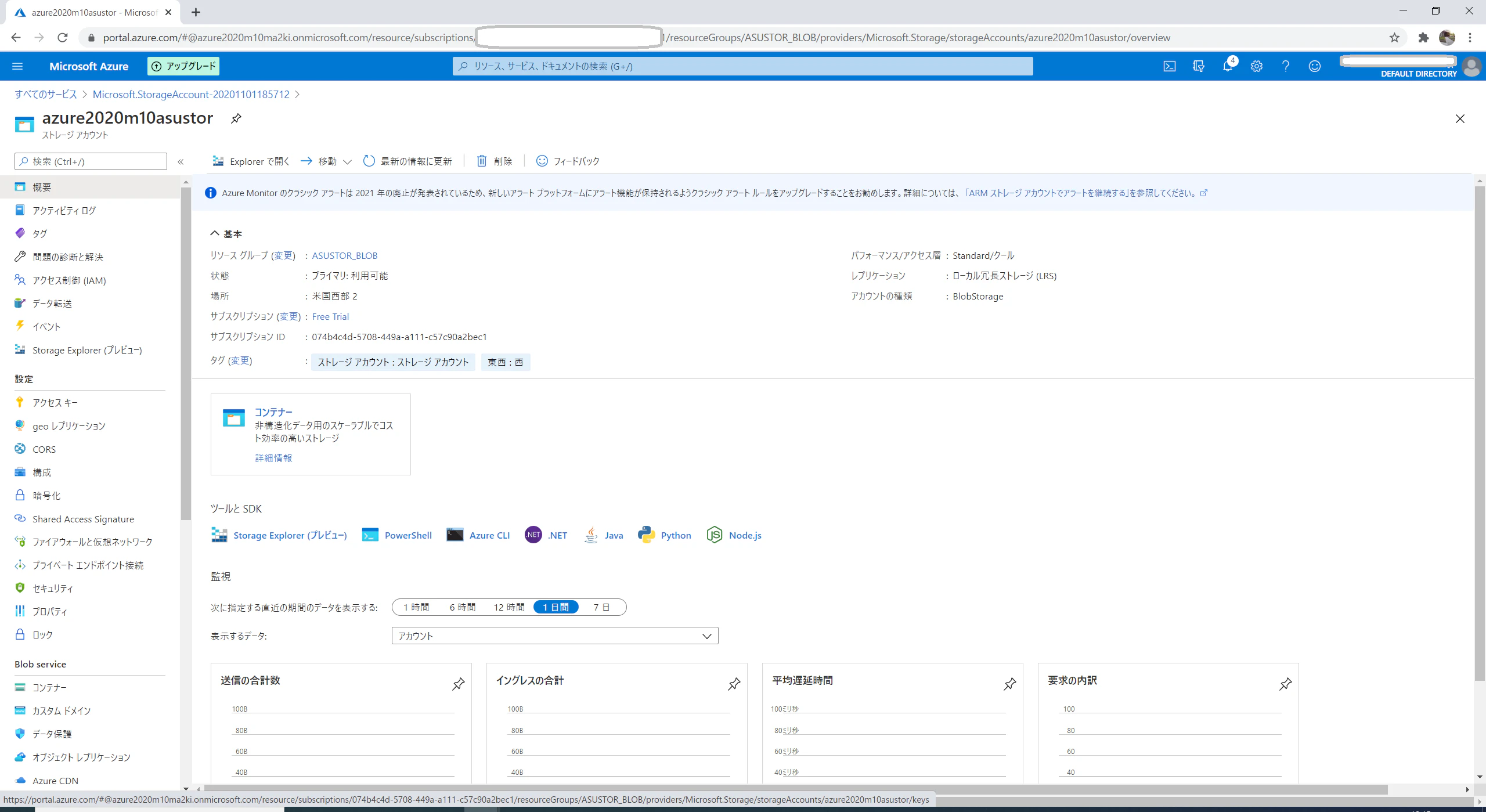Select the 1 日間 time range
The height and width of the screenshot is (812, 1486).
(556, 607)
